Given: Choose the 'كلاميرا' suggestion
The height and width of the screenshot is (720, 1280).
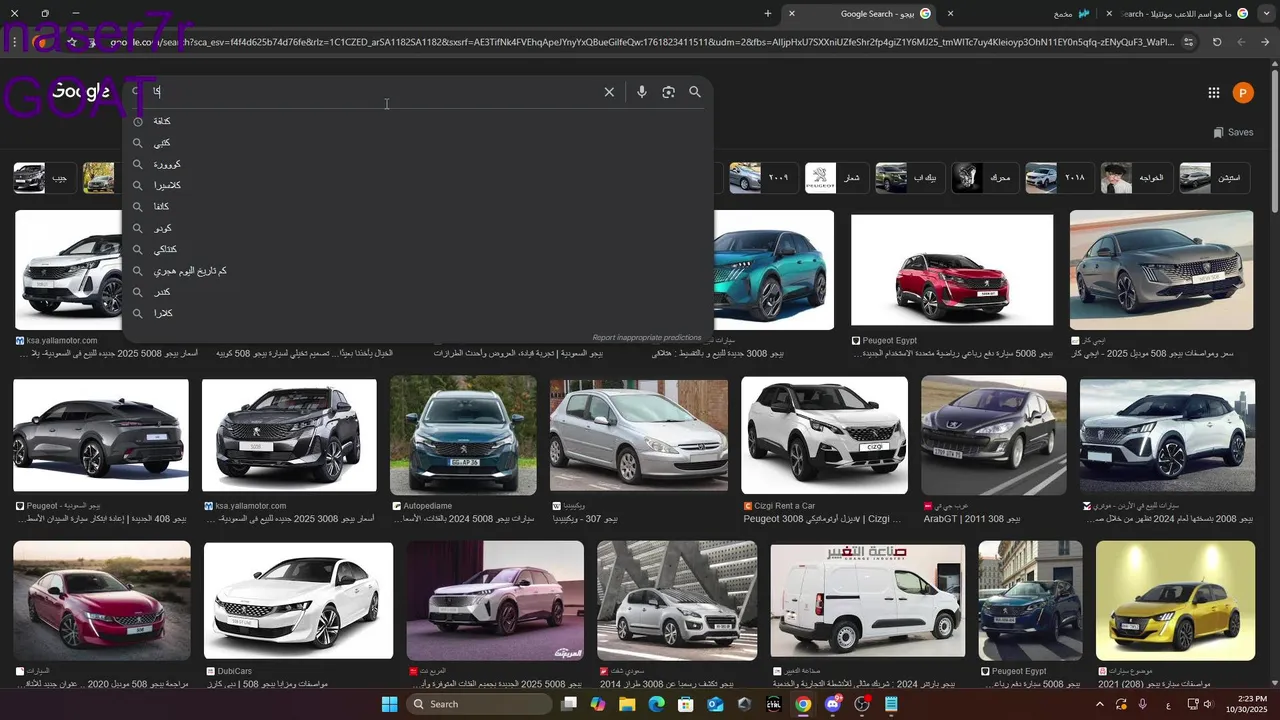Looking at the screenshot, I should point(418,186).
